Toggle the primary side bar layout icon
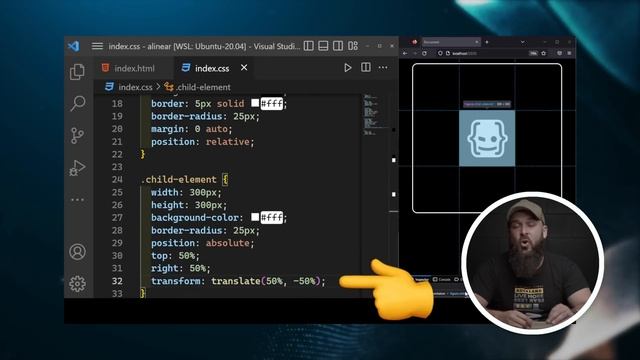Image resolution: width=640 pixels, height=360 pixels. [309, 46]
